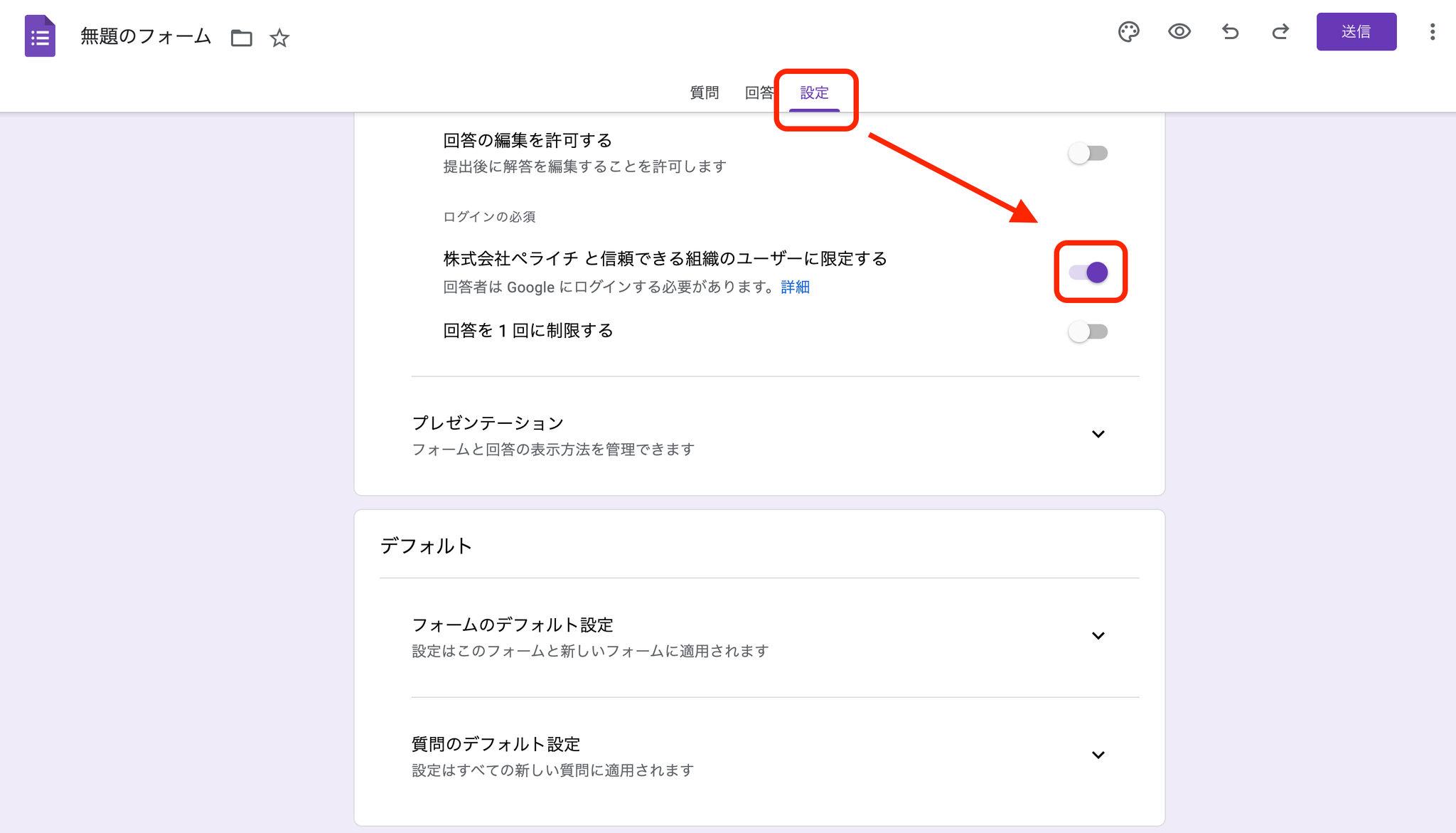Expand プレゼンテーション section chevron

click(x=1098, y=434)
